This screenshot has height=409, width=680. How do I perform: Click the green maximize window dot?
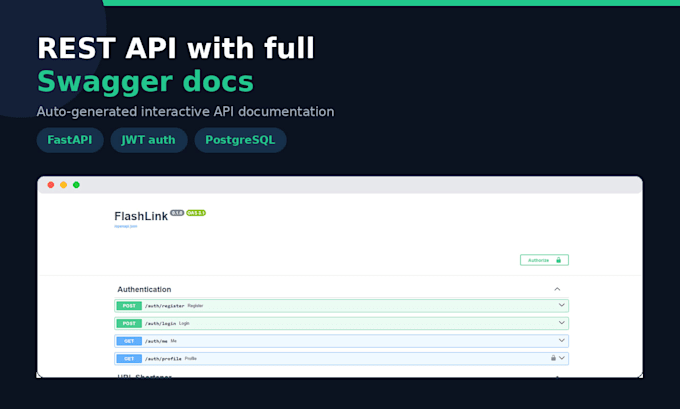[76, 185]
